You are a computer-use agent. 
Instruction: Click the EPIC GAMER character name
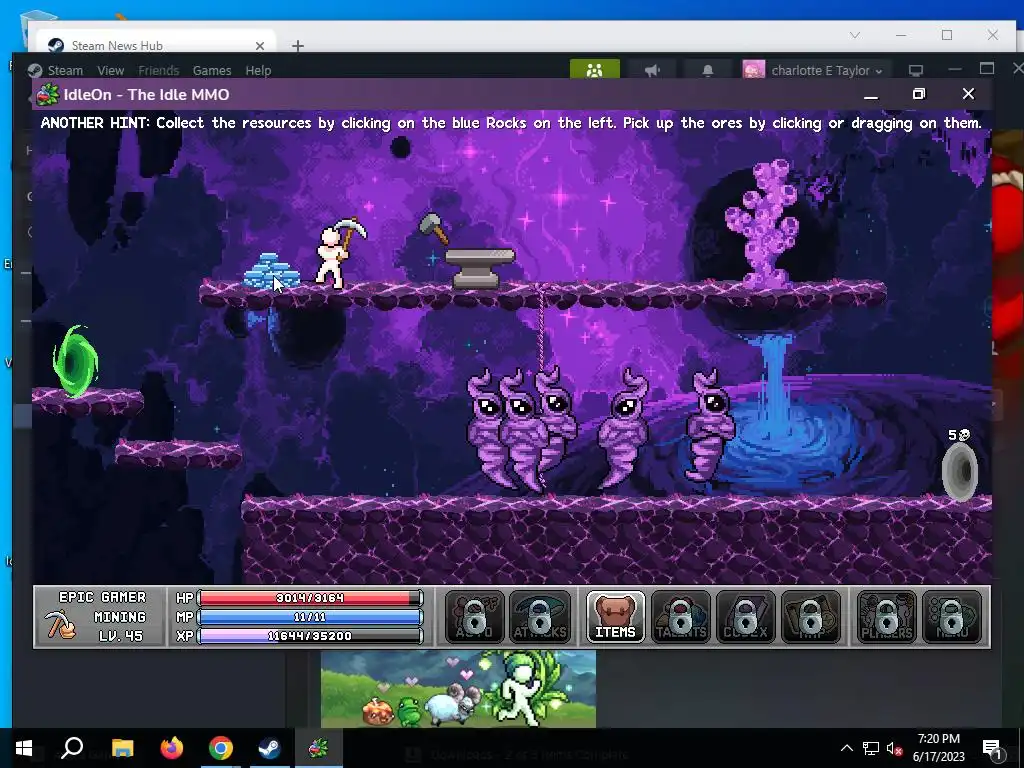click(x=103, y=597)
